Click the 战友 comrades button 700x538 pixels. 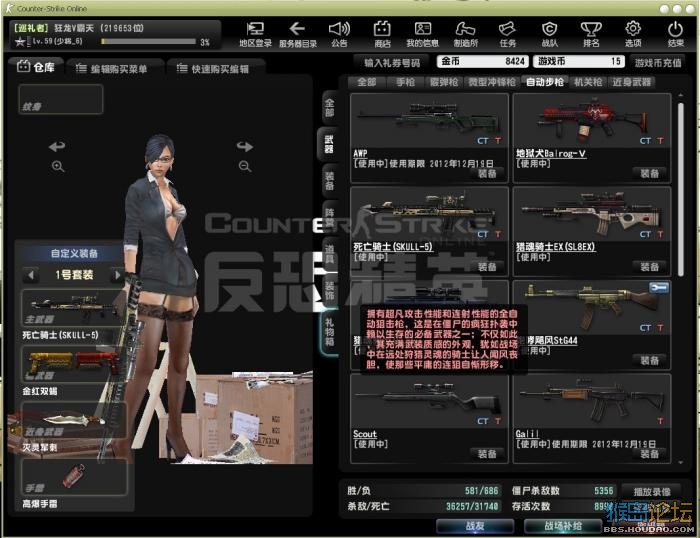point(475,526)
